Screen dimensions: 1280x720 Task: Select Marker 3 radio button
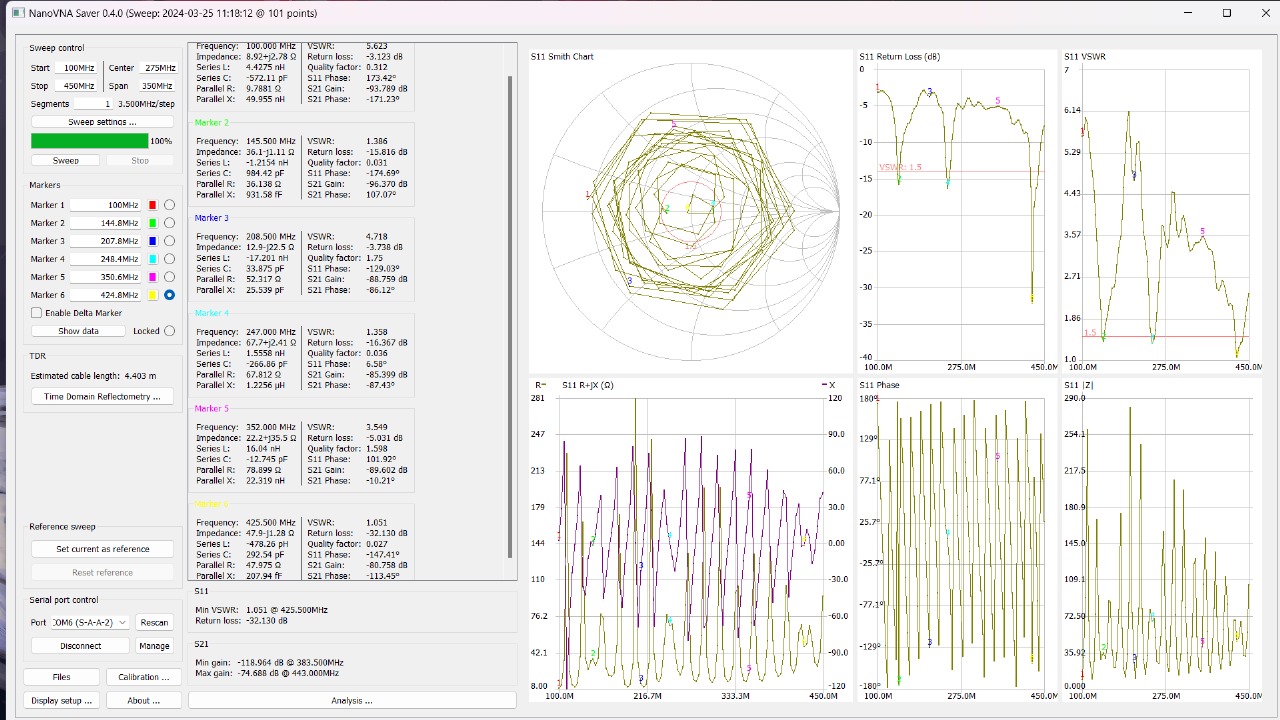tap(170, 241)
